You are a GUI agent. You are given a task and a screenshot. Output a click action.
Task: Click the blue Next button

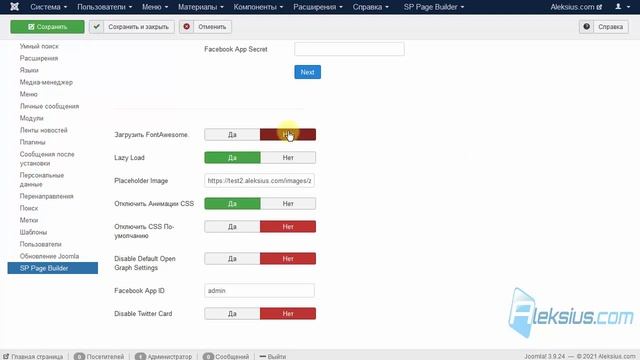[x=307, y=72]
